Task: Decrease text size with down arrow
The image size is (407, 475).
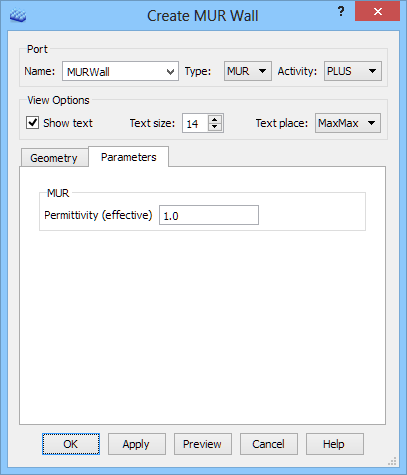Action: coord(215,127)
